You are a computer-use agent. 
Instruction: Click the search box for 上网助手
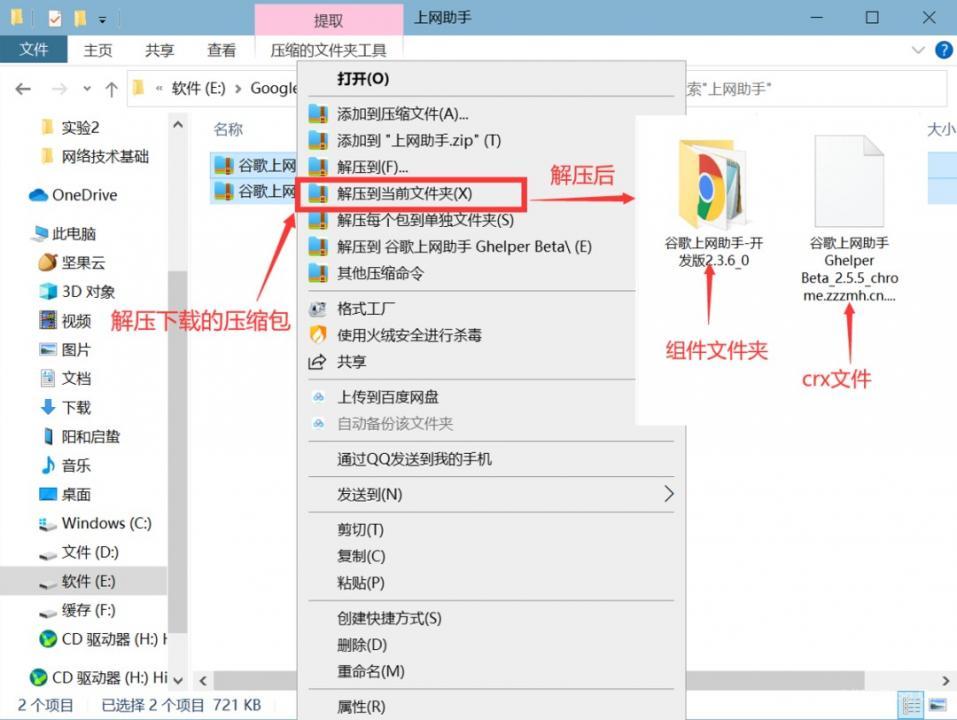(x=815, y=89)
